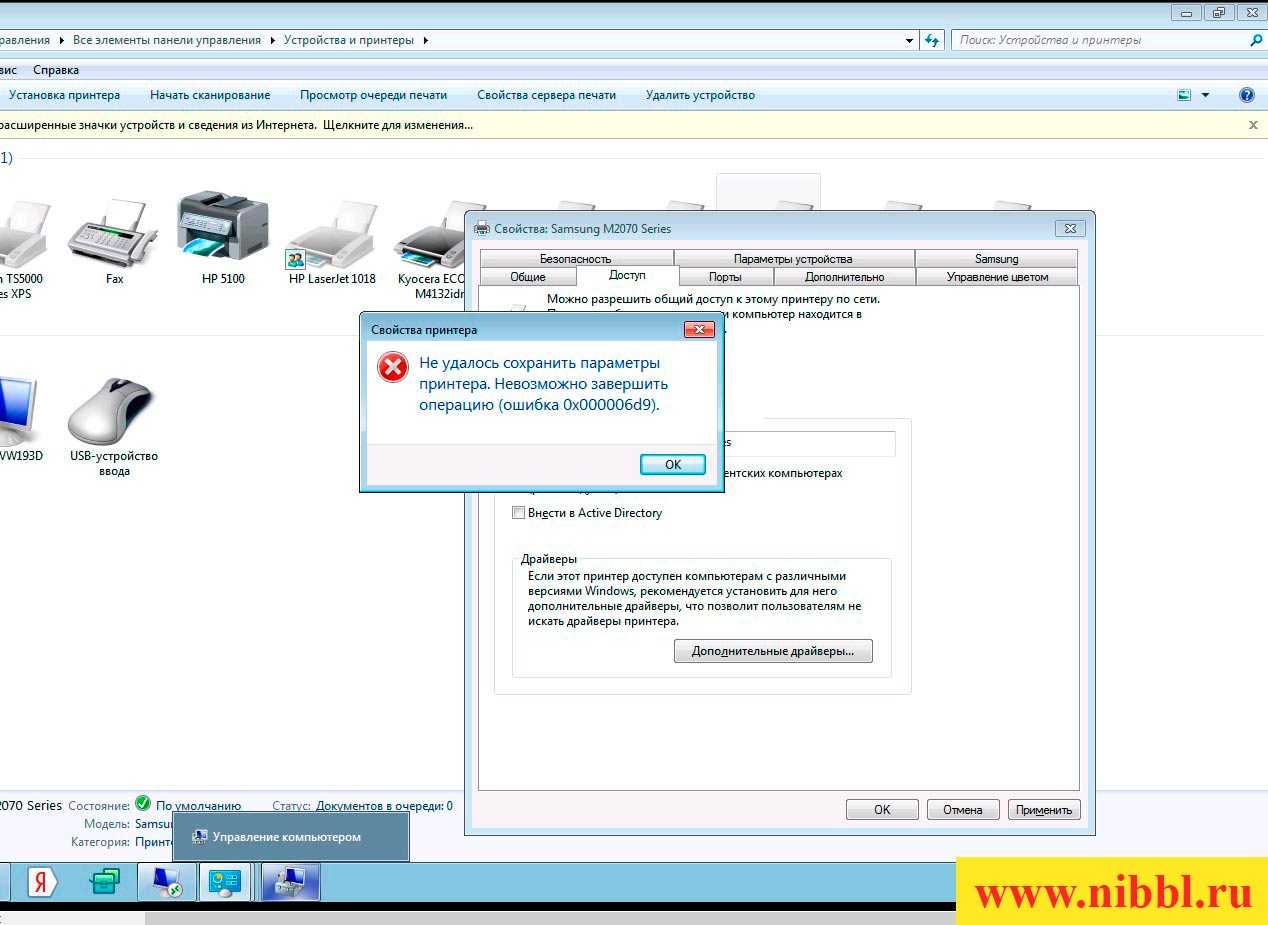Open the control panel taskbar icon
The image size is (1268, 925).
coord(225,882)
